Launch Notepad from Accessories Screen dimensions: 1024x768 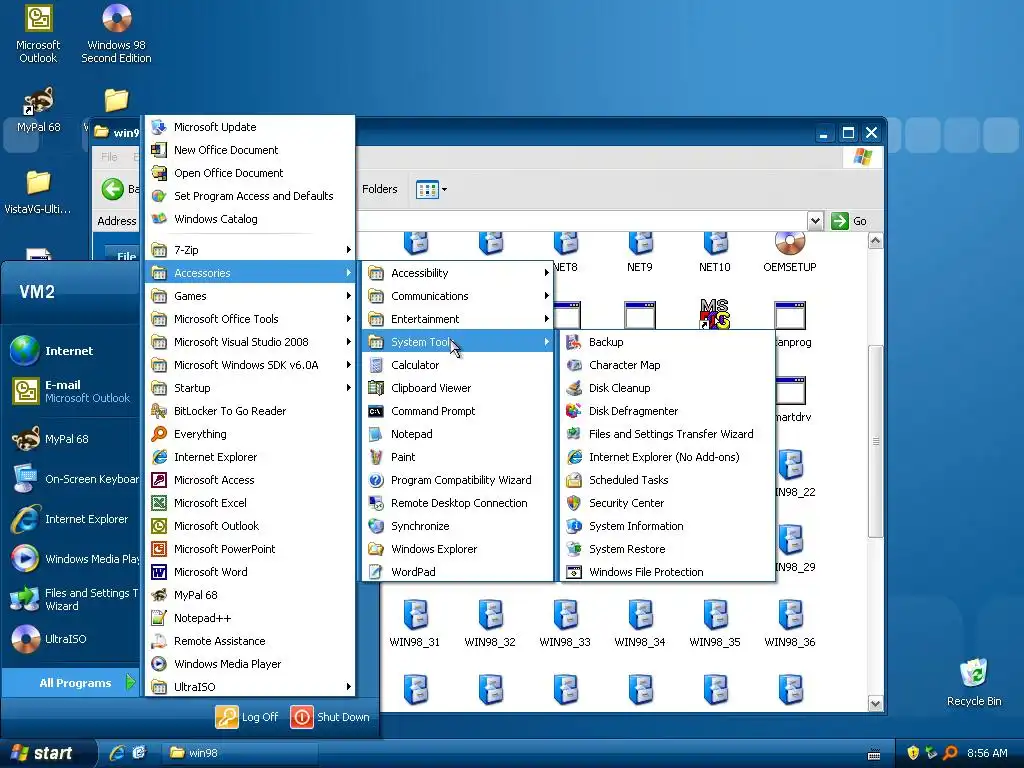pos(458,434)
